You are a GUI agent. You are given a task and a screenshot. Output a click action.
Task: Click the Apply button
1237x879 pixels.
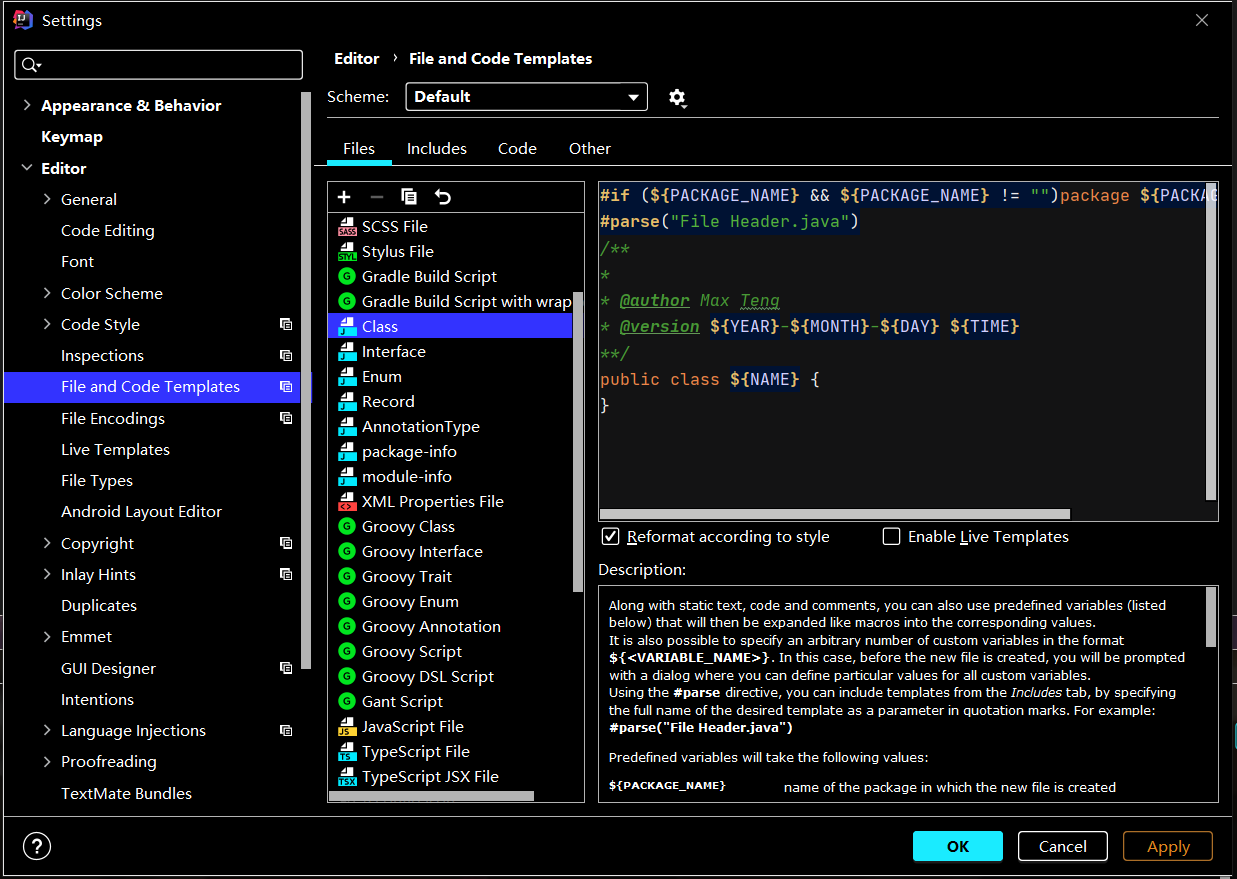(1167, 846)
